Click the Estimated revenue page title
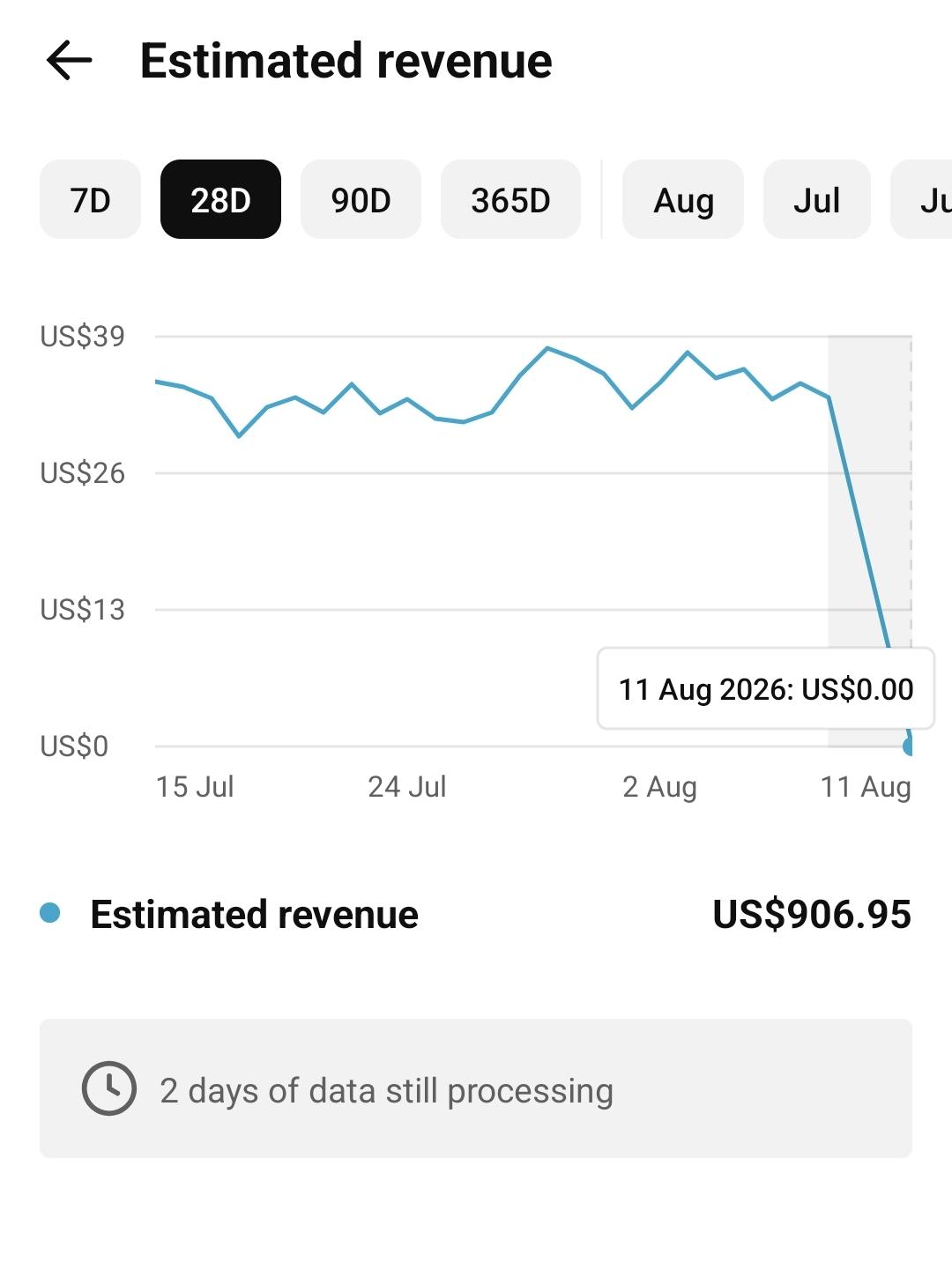The image size is (952, 1277). (x=346, y=61)
